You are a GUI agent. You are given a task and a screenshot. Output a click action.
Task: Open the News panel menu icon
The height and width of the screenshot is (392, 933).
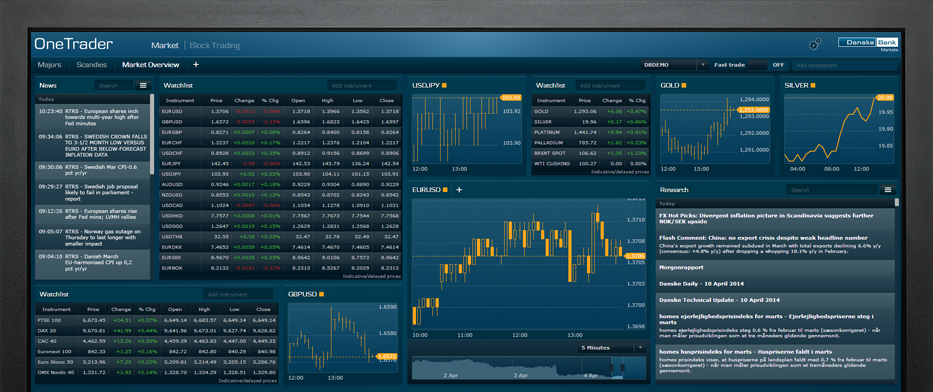(x=143, y=86)
